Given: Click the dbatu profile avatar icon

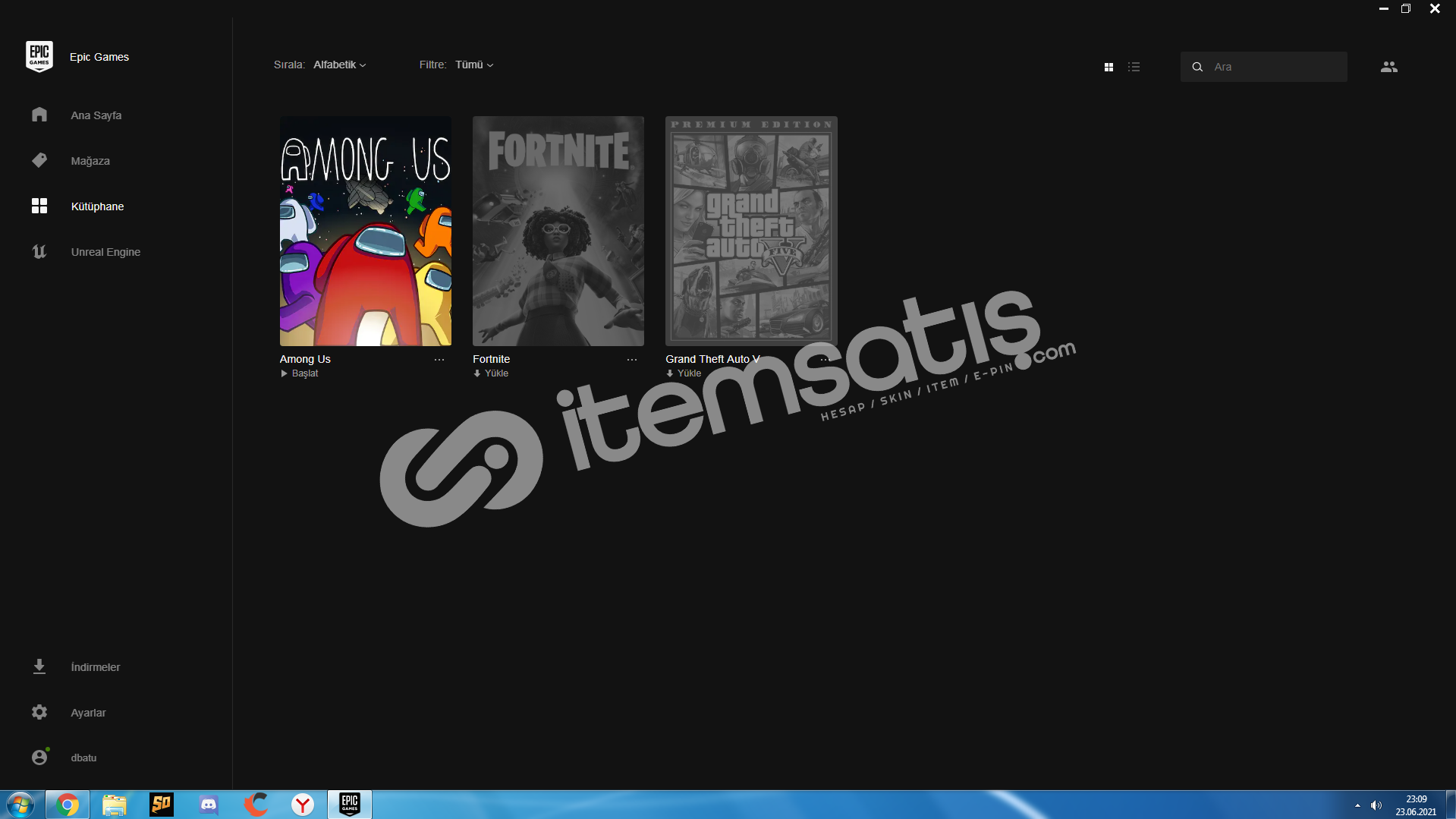Looking at the screenshot, I should click(39, 757).
